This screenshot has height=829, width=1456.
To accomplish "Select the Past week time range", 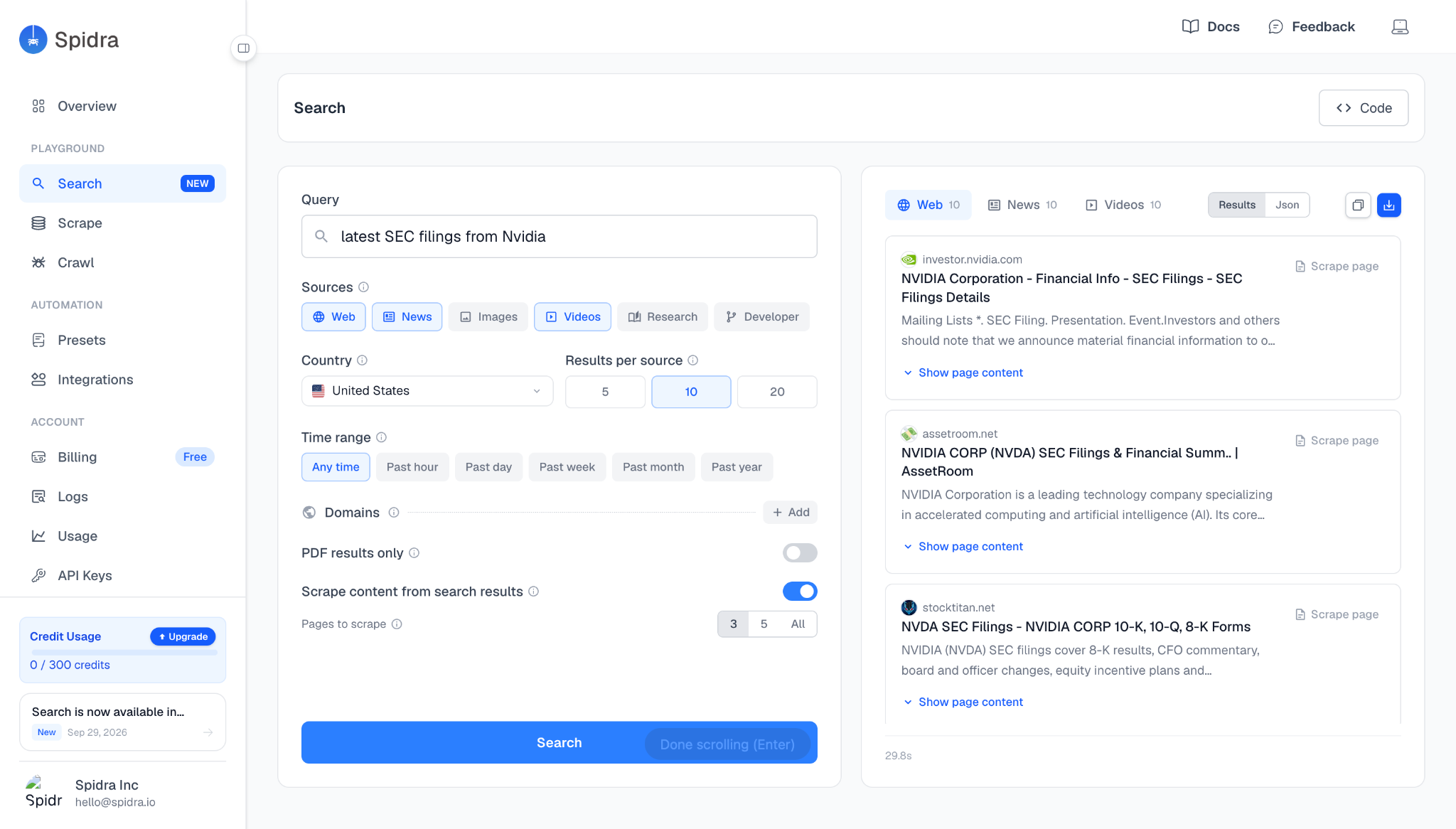I will [567, 467].
